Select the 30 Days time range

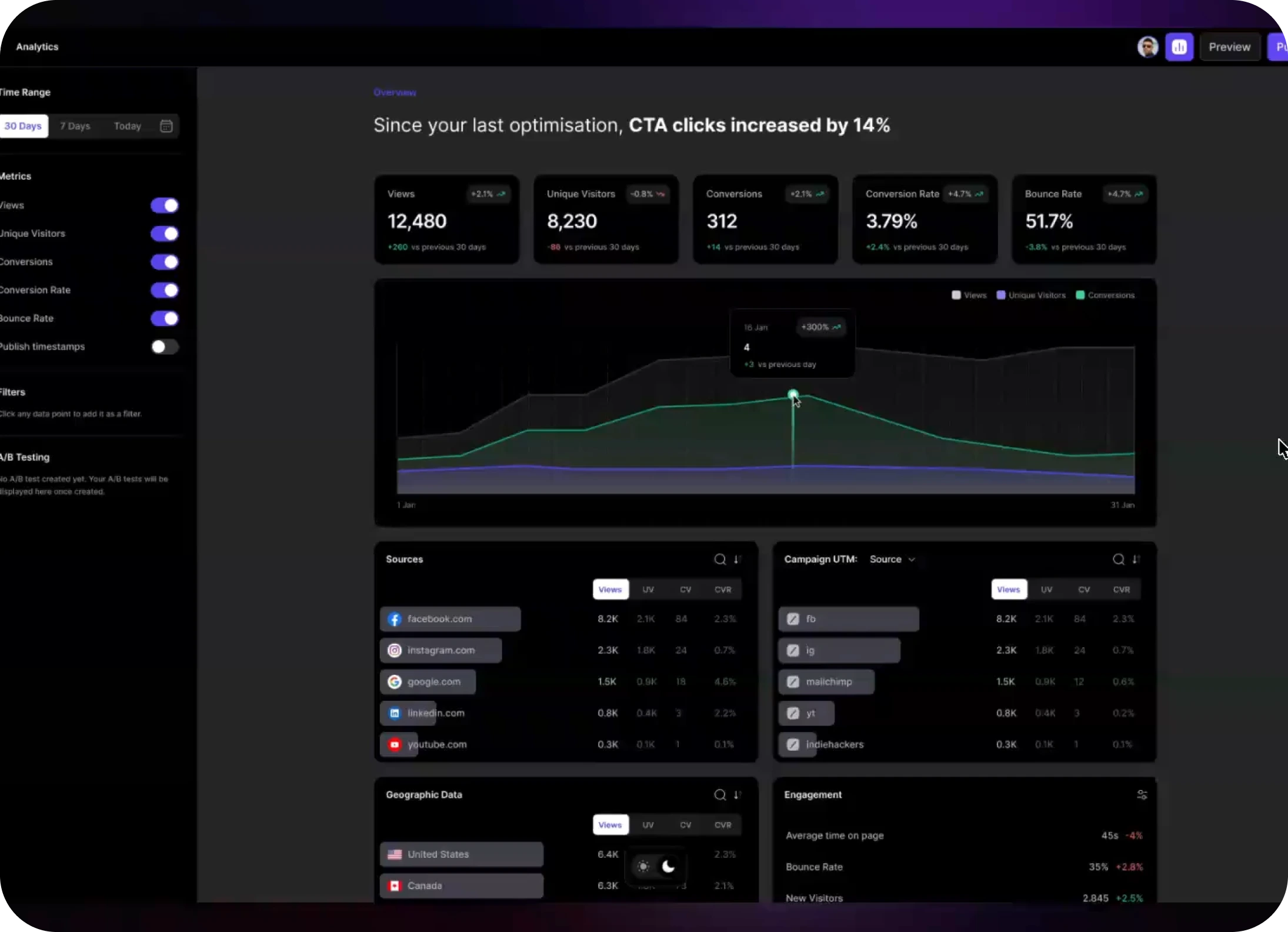click(x=23, y=126)
